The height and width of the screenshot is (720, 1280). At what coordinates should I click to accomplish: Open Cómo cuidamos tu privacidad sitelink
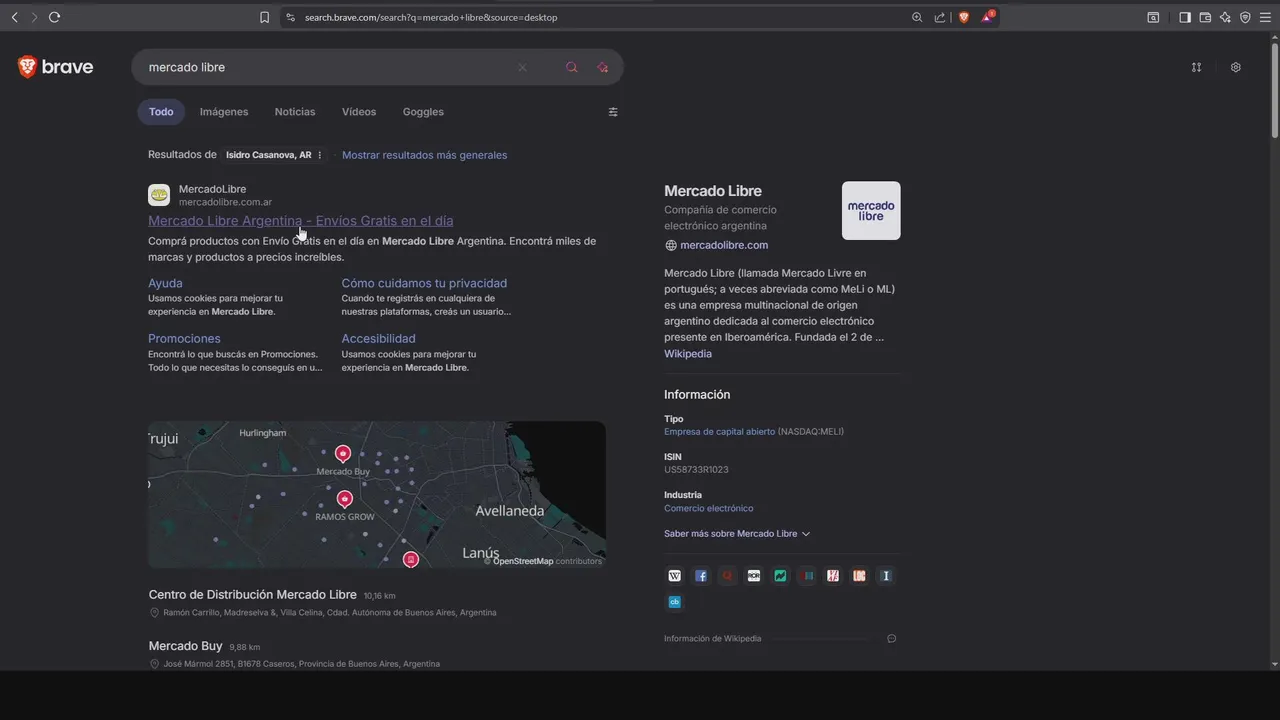point(424,283)
